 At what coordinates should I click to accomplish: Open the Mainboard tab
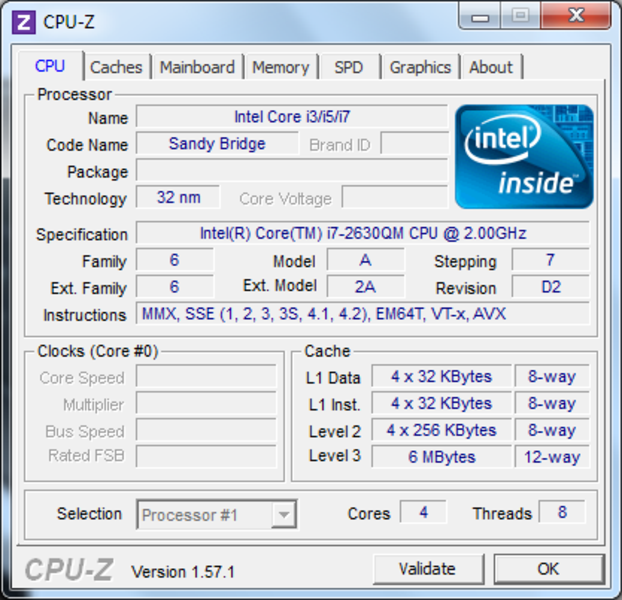click(197, 67)
